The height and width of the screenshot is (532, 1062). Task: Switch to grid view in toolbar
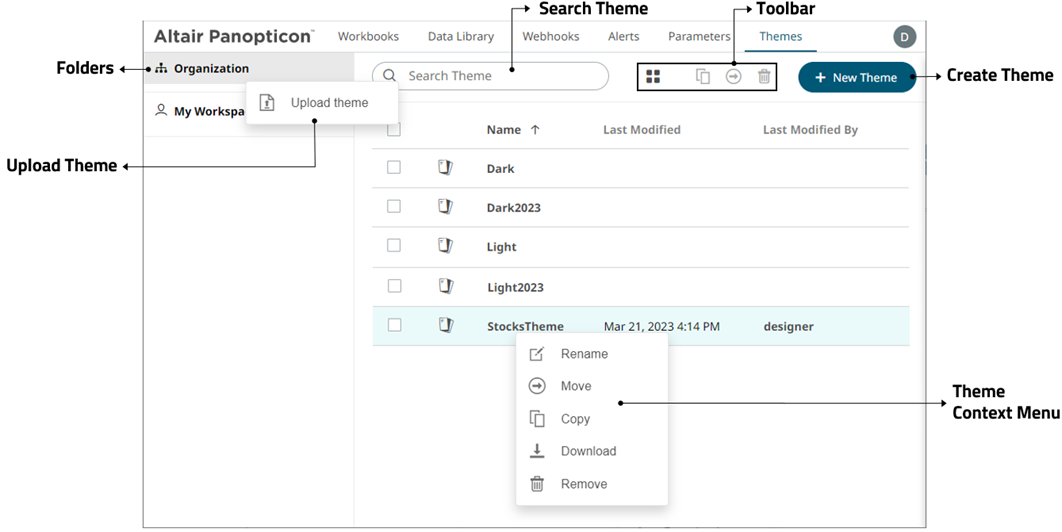click(653, 77)
